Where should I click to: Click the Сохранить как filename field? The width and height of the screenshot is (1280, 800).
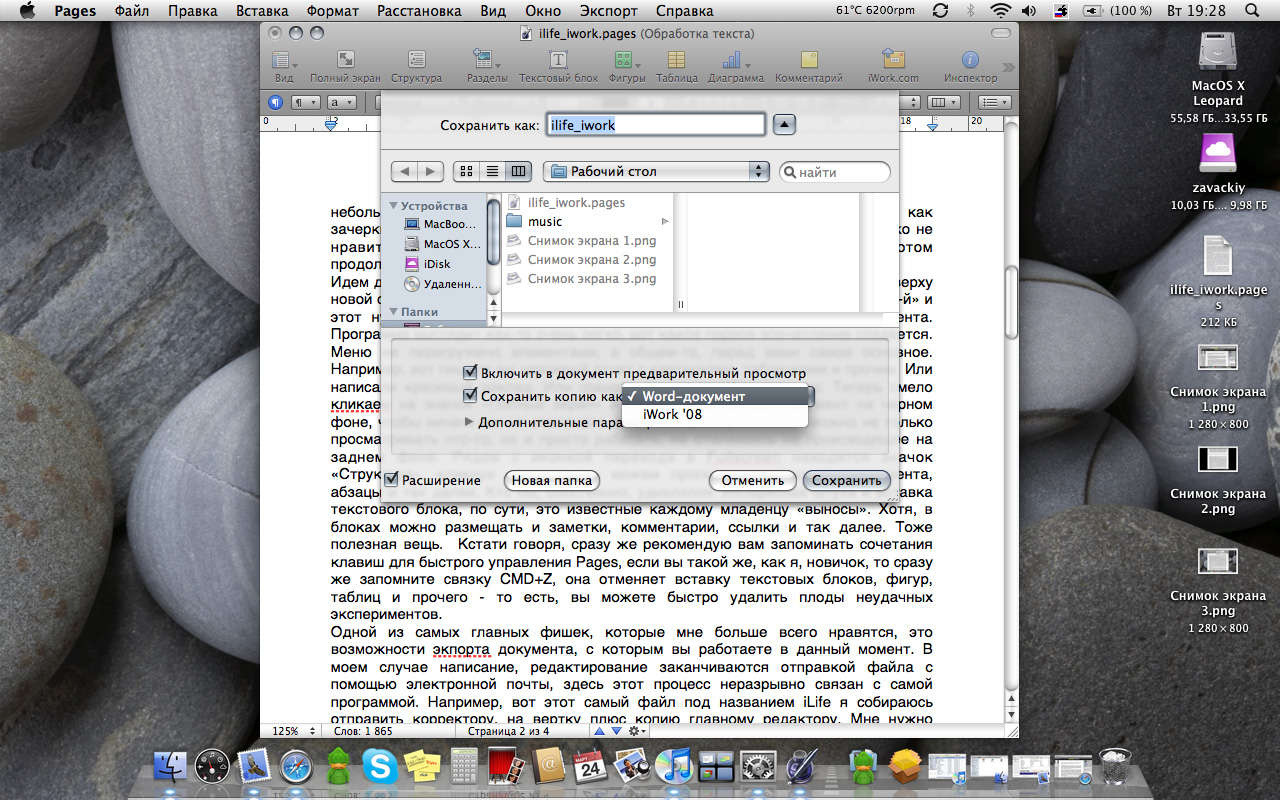656,125
